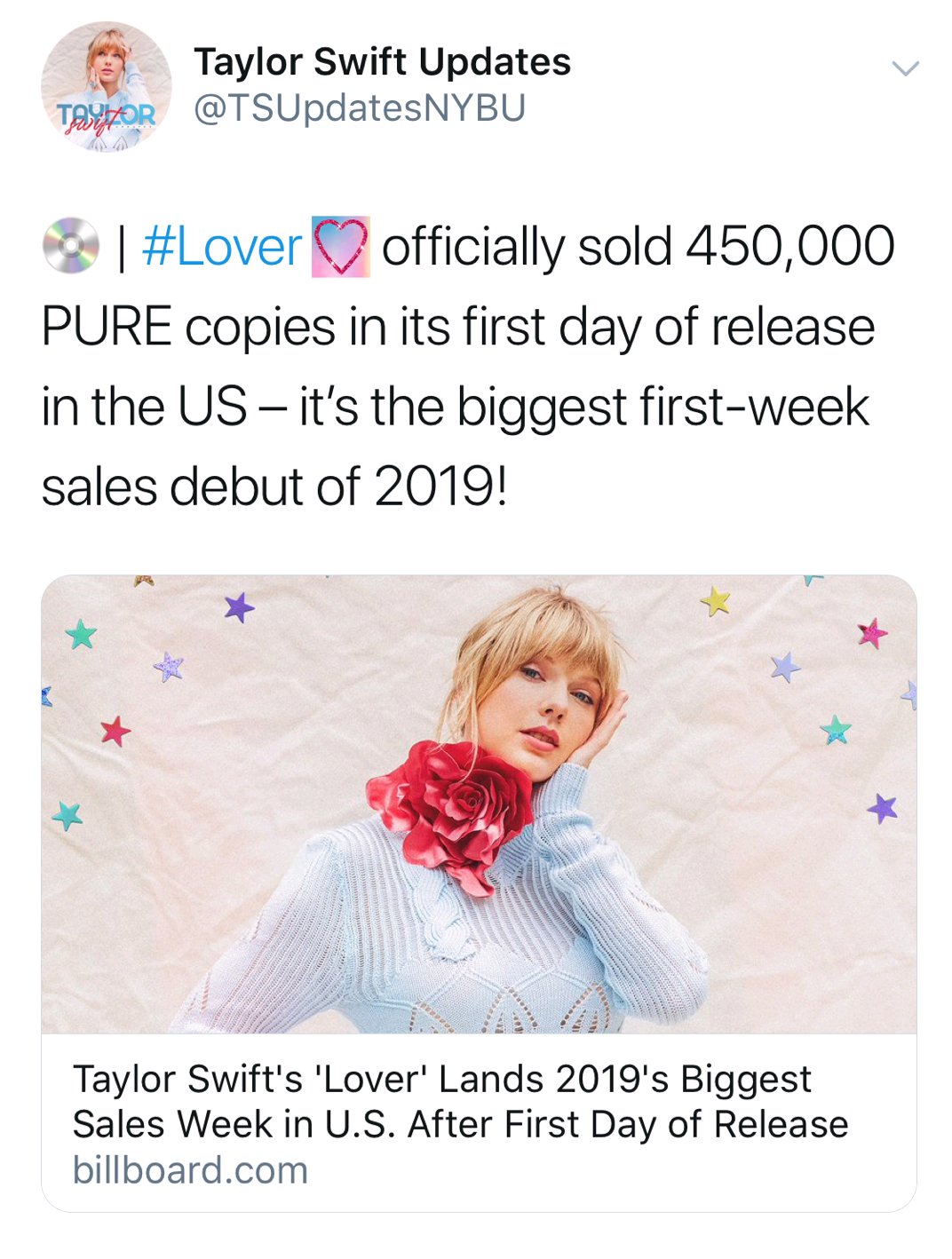Open the tweet options chevron menu
This screenshot has height=1259, width=952.
pos(905,68)
